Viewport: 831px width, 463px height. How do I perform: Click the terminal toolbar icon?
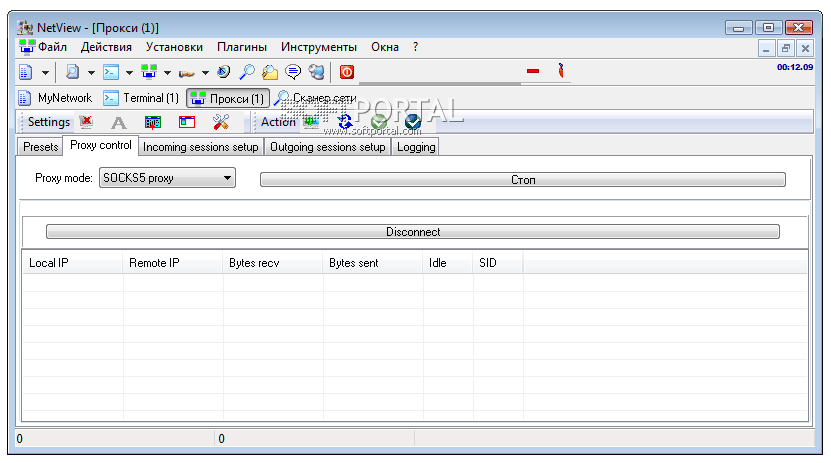111,72
